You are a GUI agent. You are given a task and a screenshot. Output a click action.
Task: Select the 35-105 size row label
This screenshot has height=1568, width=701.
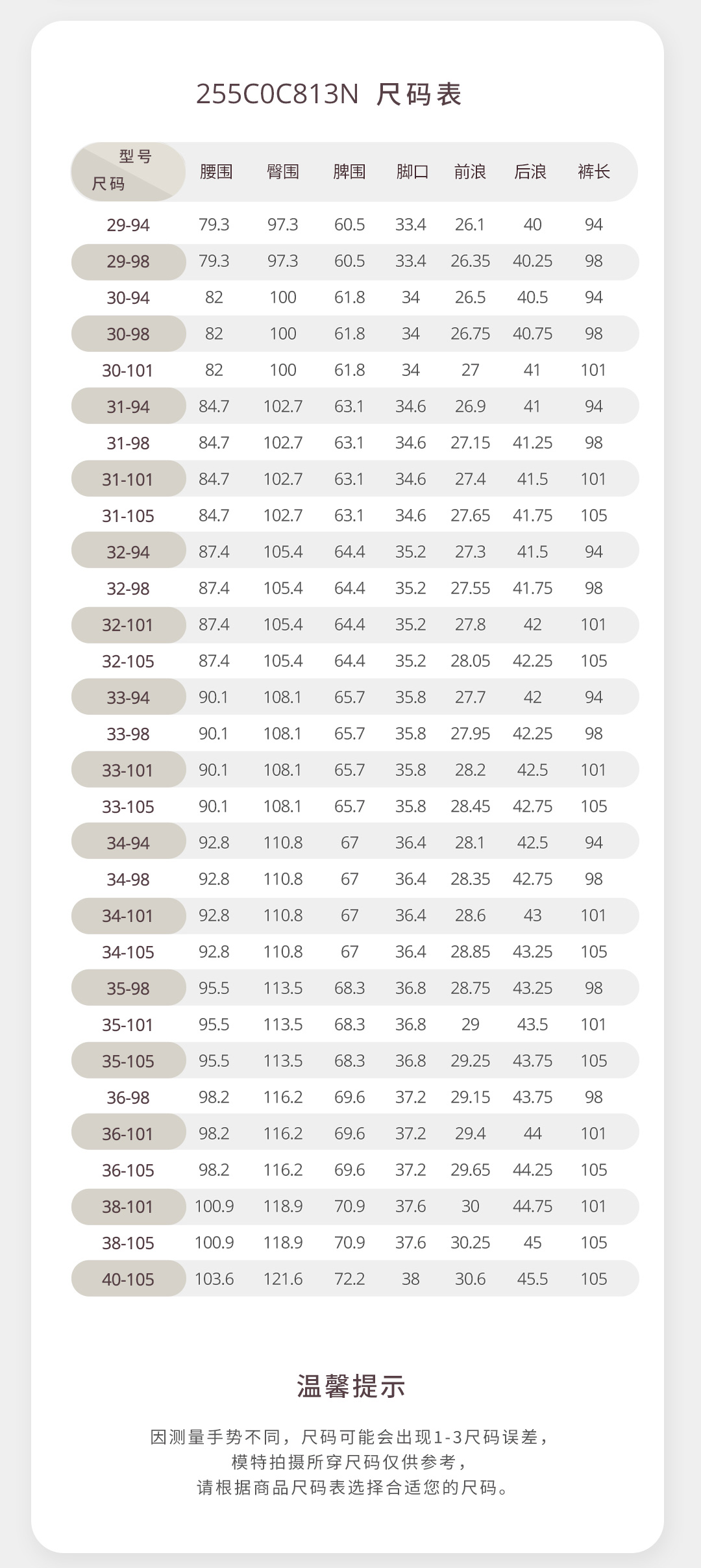click(129, 1062)
